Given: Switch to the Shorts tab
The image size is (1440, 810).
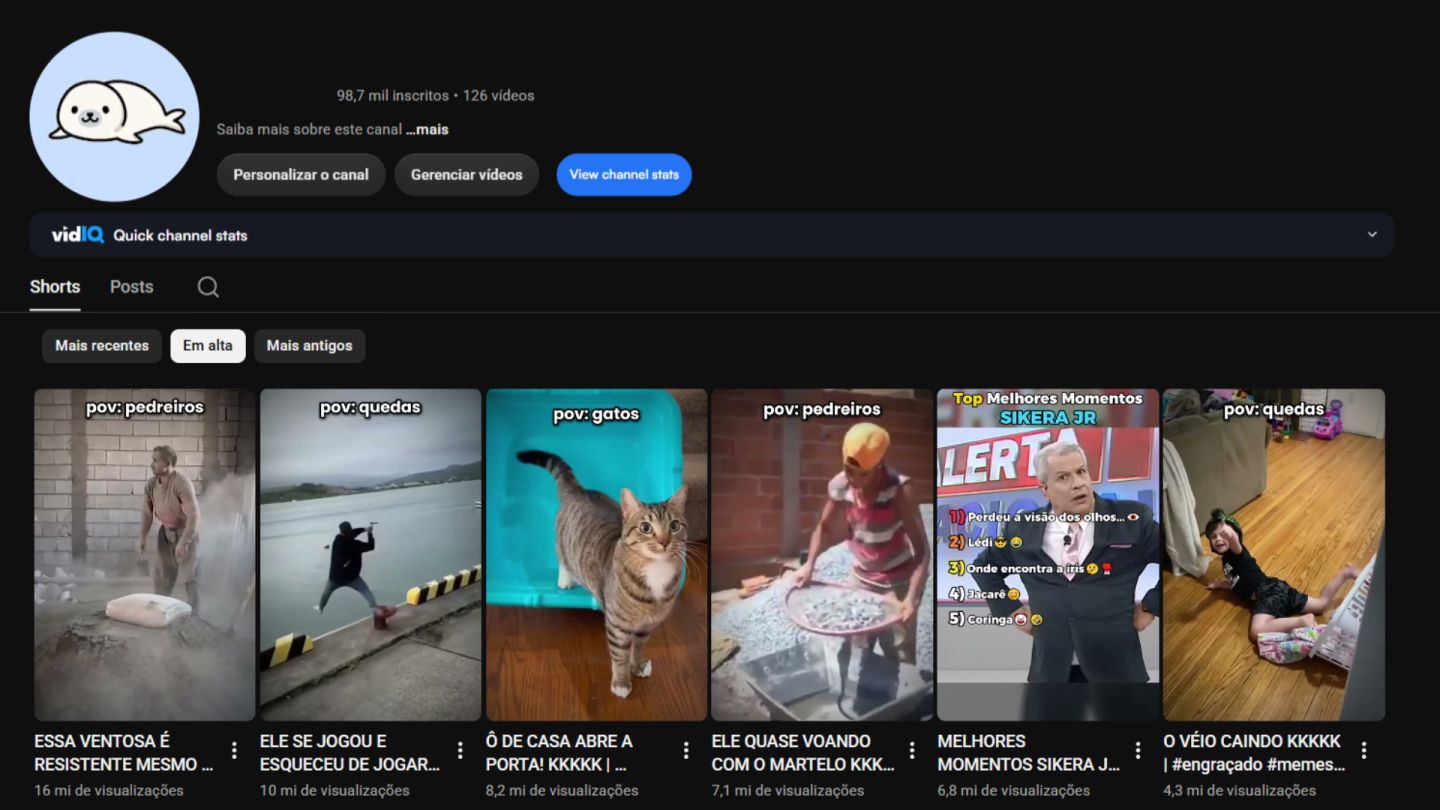Looking at the screenshot, I should 55,287.
